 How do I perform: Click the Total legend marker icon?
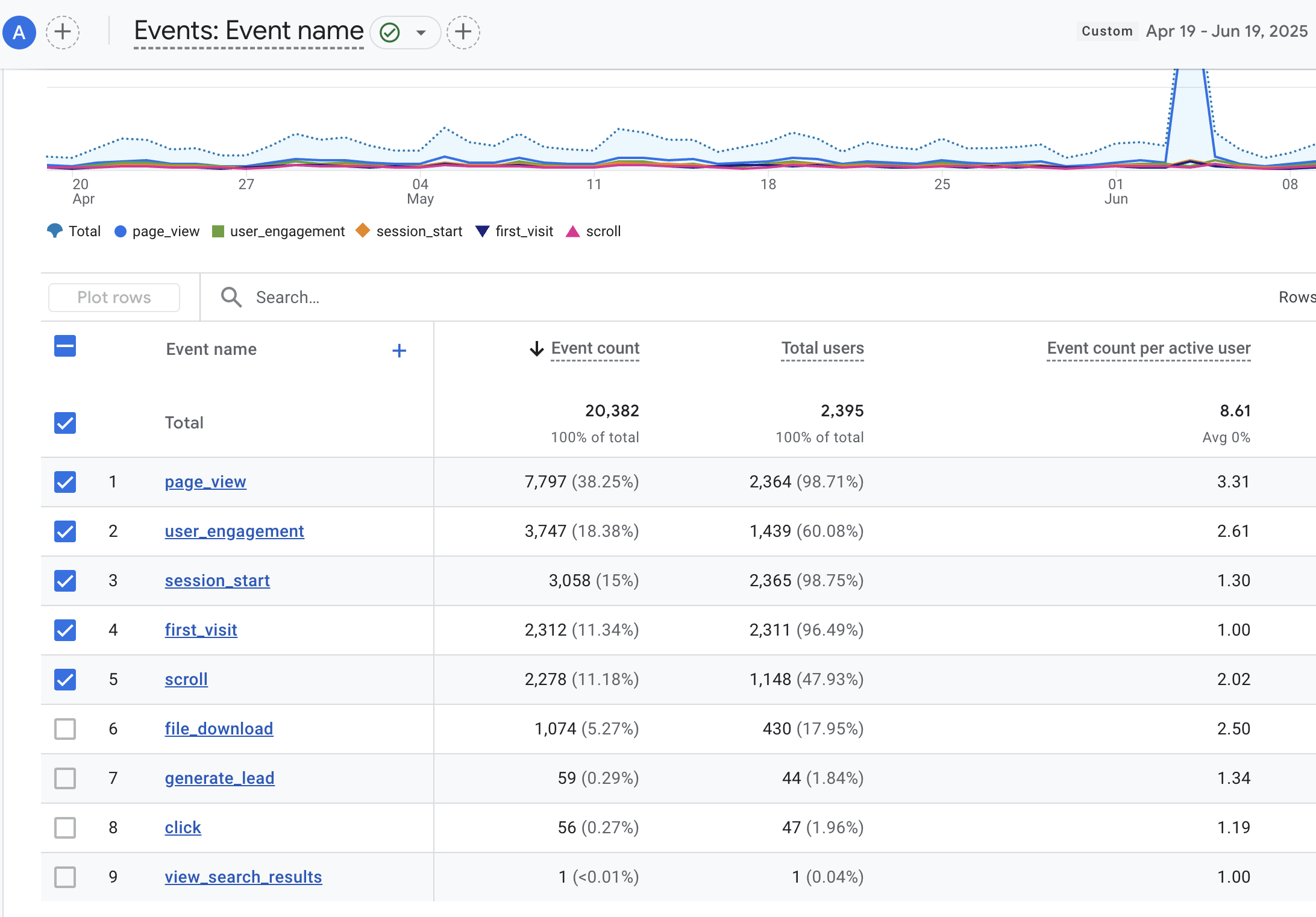[x=54, y=231]
